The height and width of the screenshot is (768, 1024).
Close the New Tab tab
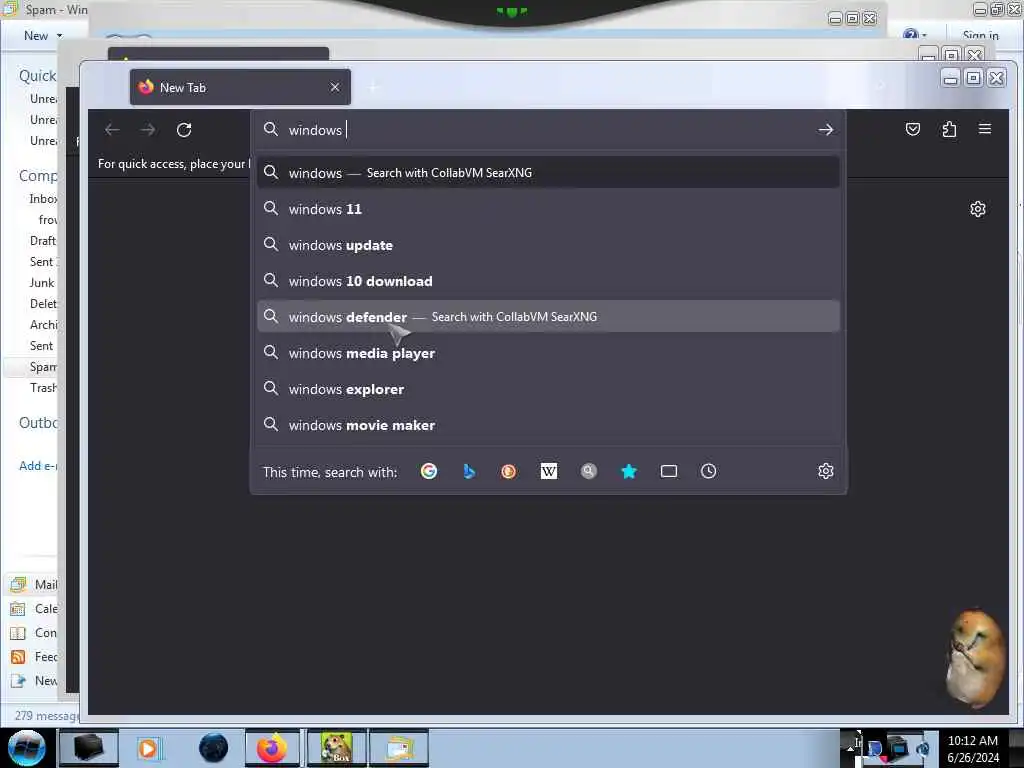coord(335,87)
